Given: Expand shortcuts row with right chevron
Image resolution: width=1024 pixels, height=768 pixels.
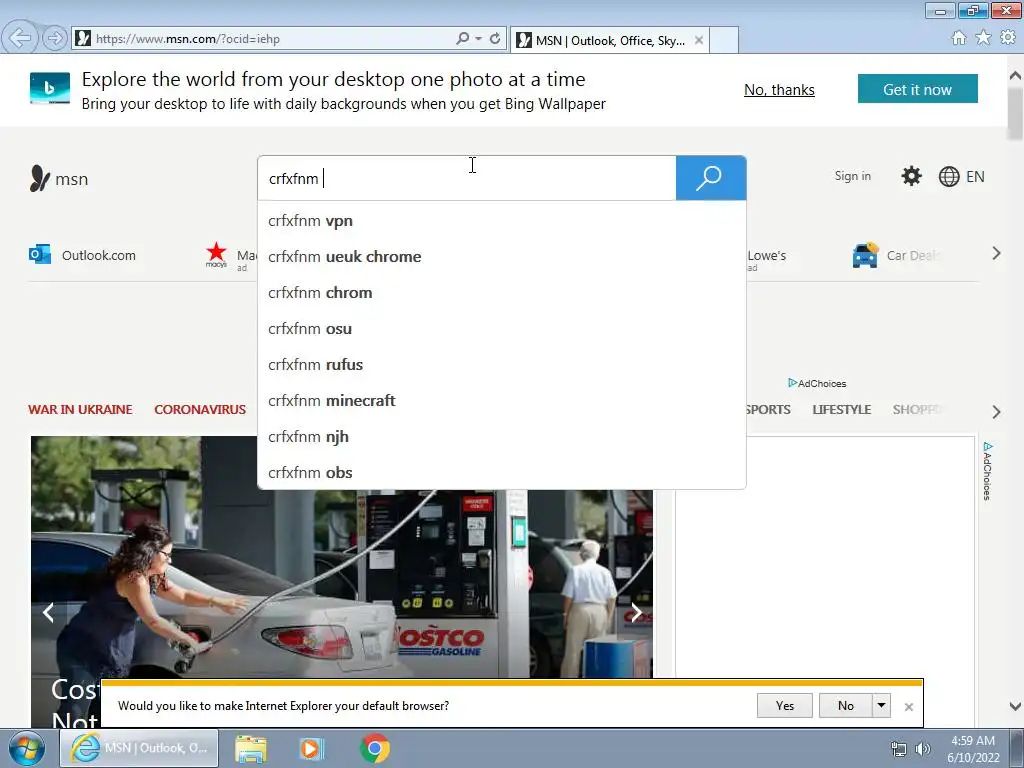Looking at the screenshot, I should point(996,253).
